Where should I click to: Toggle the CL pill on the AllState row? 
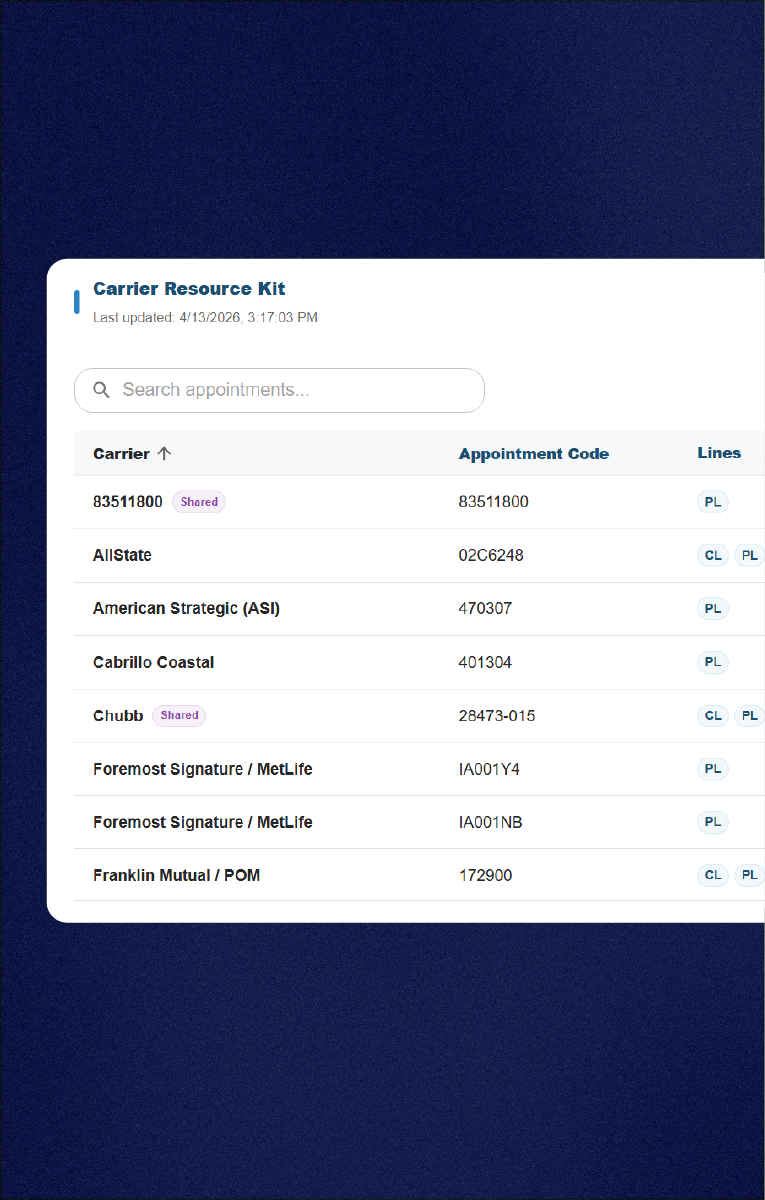713,555
